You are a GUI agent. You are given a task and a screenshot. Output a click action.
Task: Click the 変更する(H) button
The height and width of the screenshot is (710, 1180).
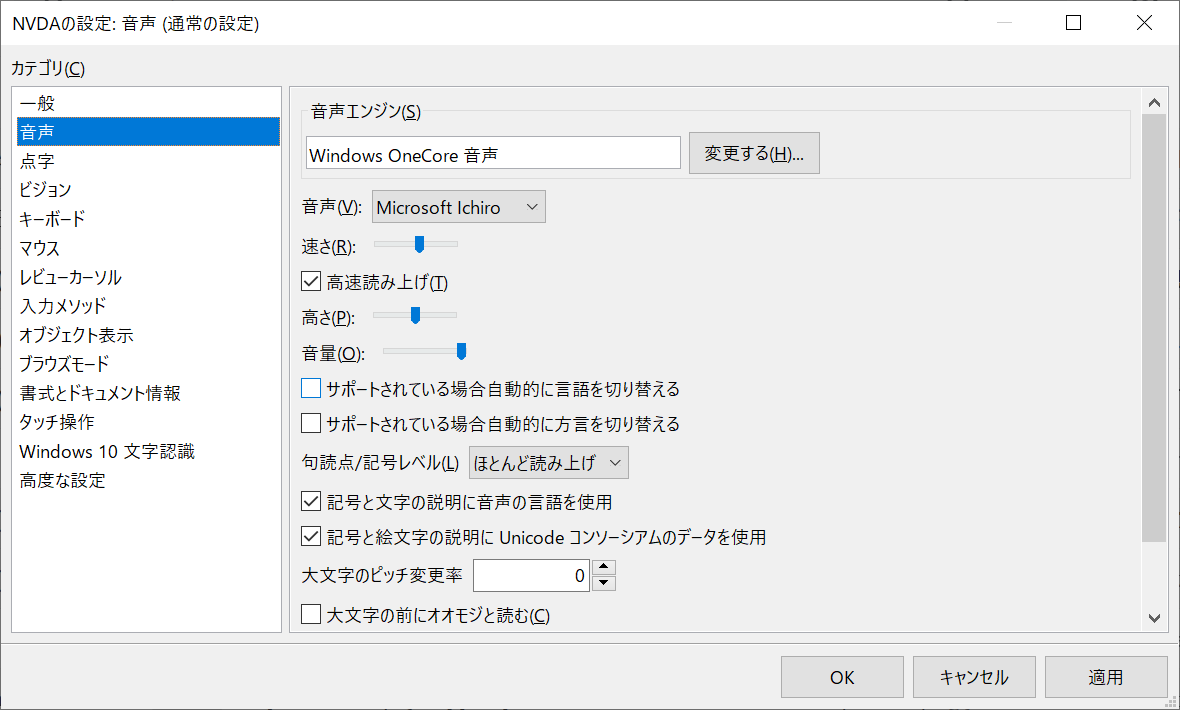pos(754,152)
